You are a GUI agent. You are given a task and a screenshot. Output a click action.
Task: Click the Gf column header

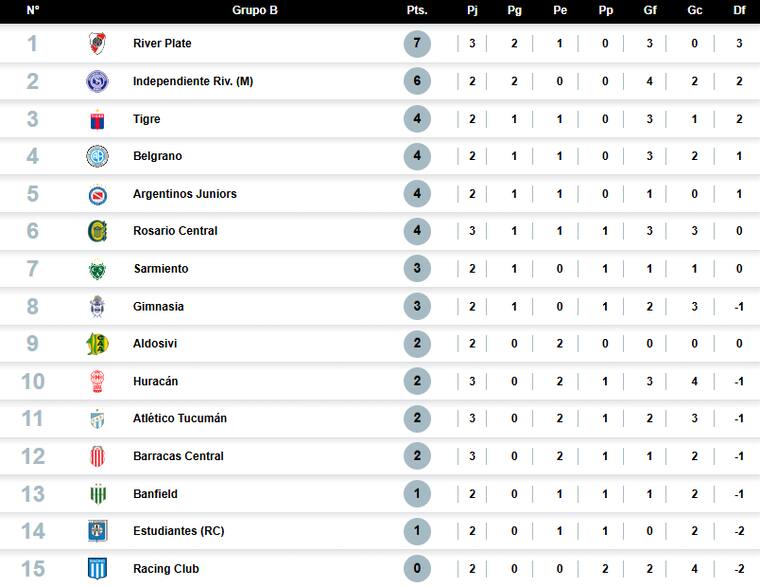click(x=650, y=10)
